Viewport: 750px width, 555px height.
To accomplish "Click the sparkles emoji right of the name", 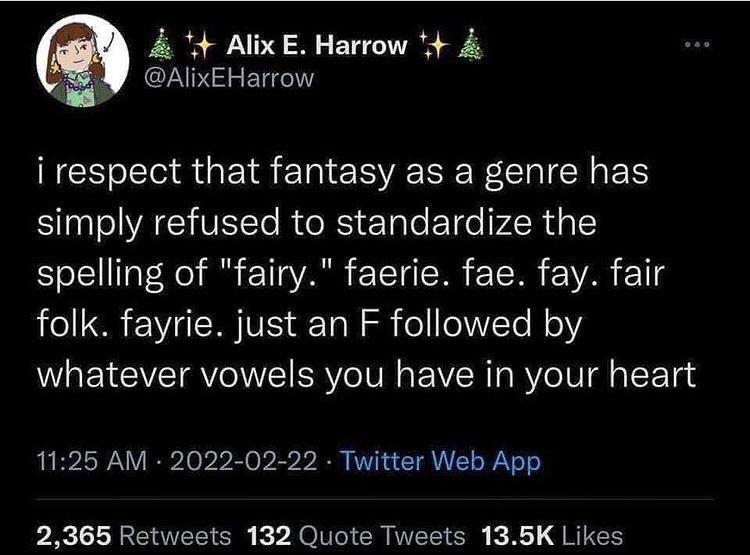I will tap(435, 45).
